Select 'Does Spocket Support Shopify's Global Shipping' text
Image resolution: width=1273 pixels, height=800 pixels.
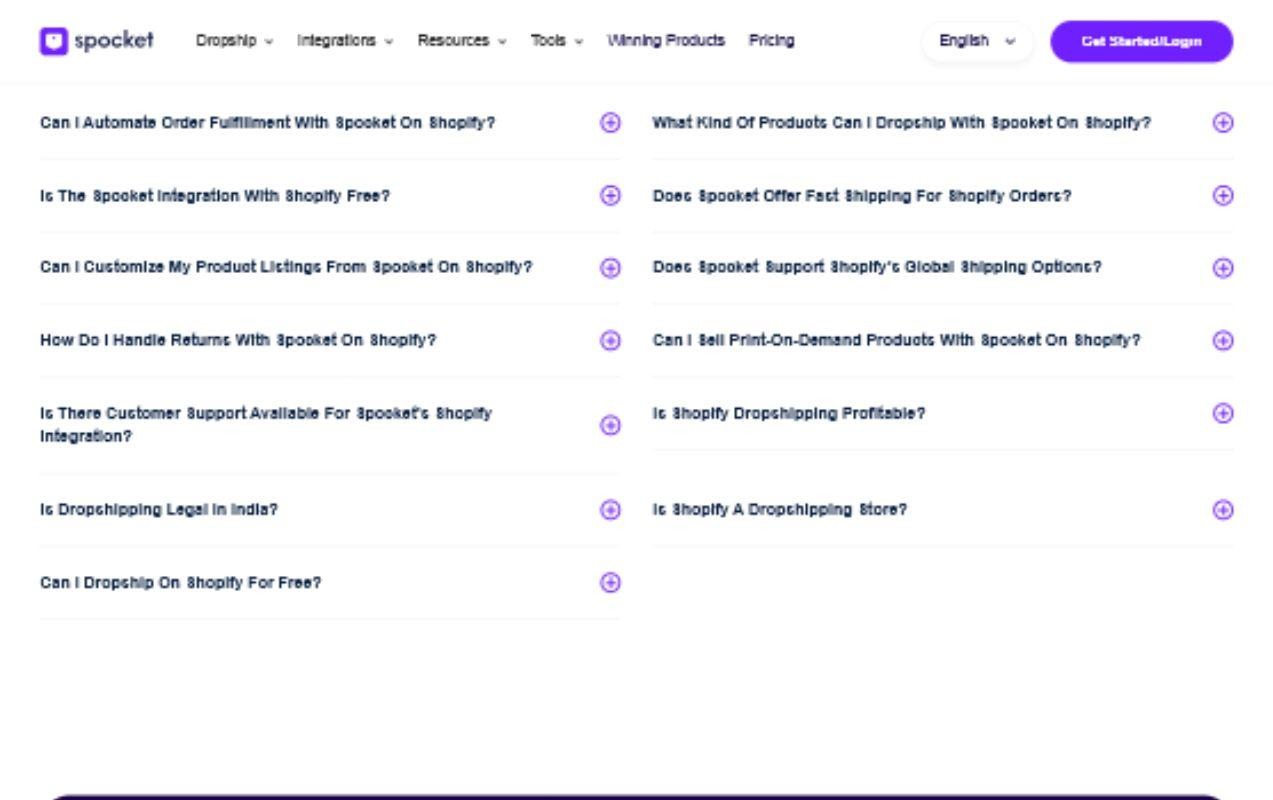877,268
